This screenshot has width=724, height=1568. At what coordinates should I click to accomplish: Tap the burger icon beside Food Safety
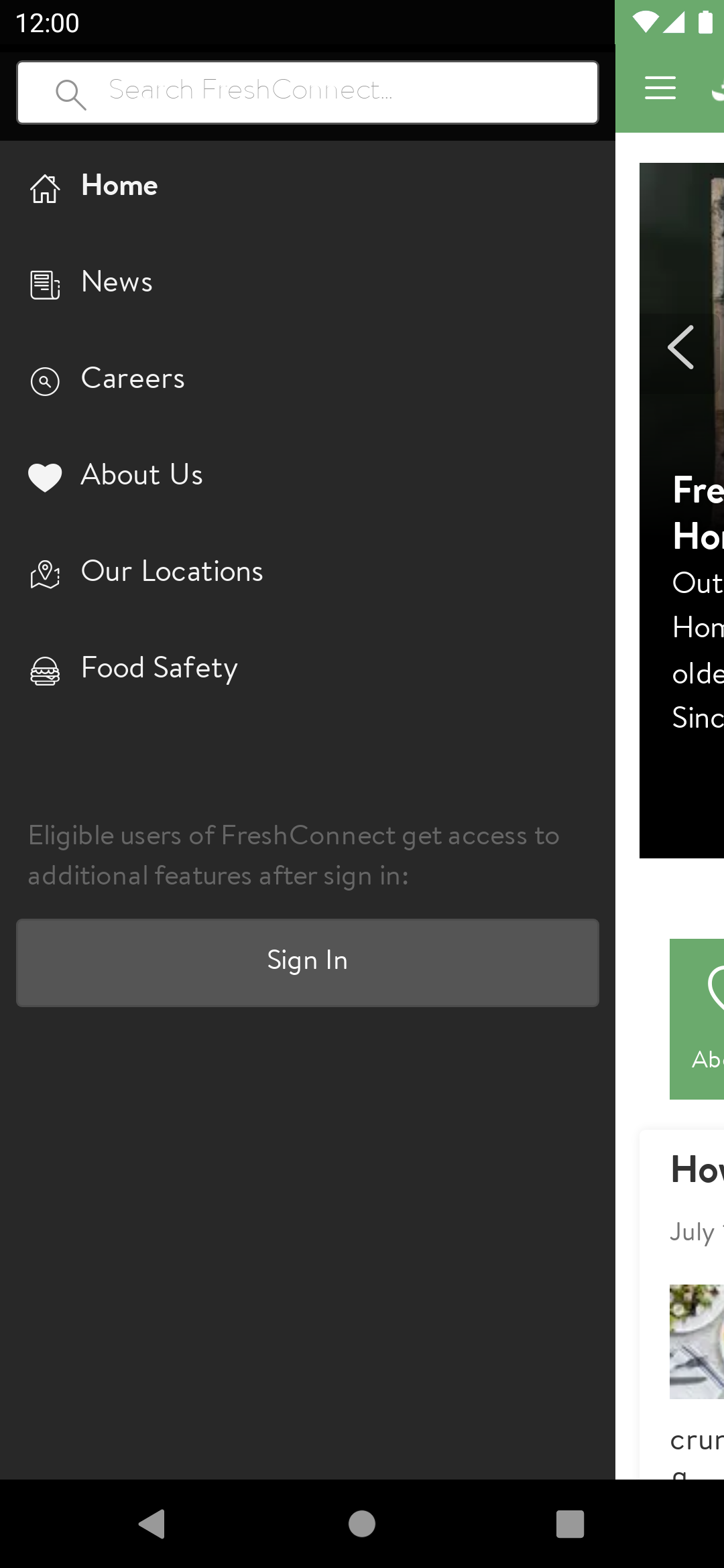(x=45, y=671)
